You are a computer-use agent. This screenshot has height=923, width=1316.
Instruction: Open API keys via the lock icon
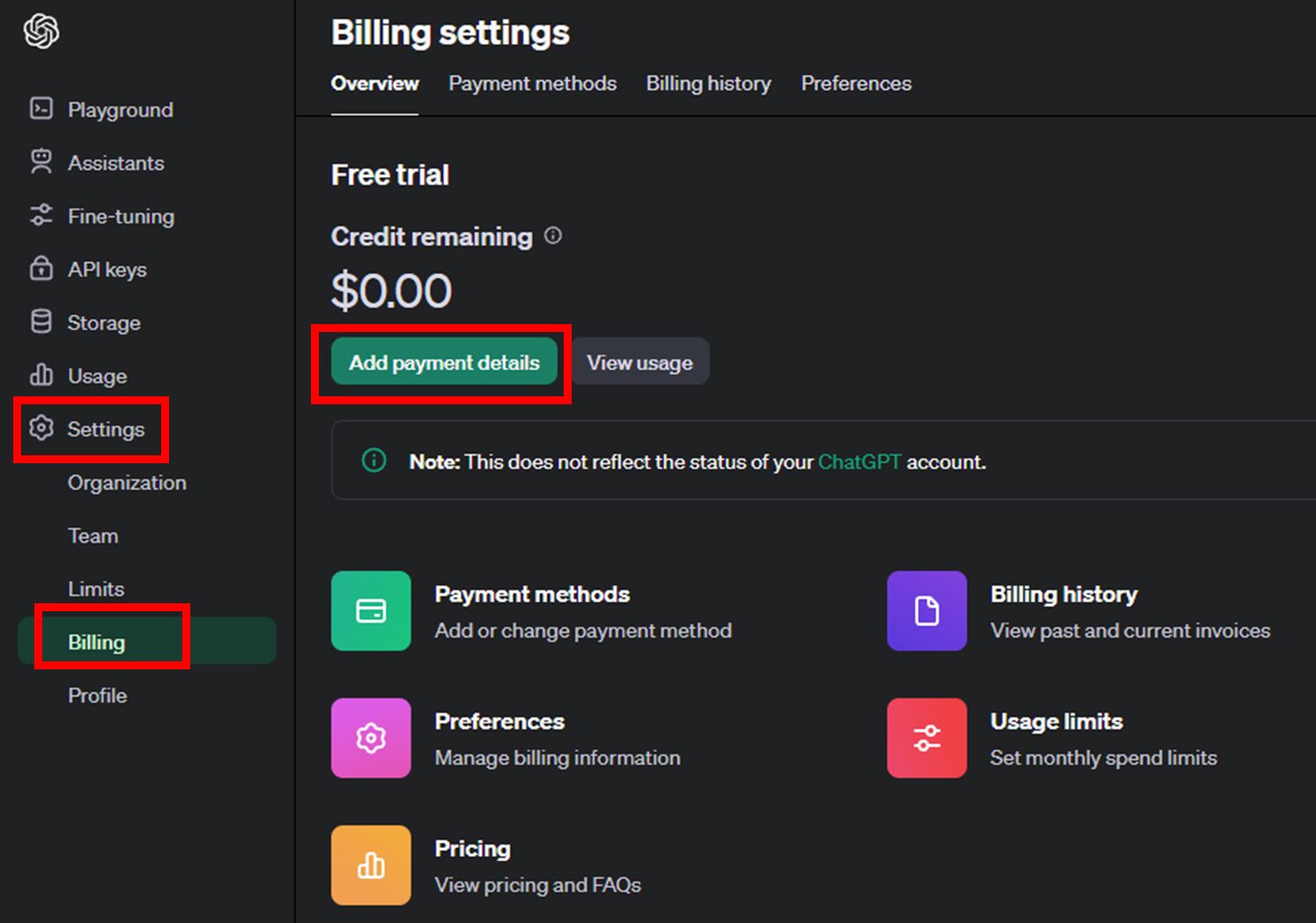pyautogui.click(x=41, y=269)
